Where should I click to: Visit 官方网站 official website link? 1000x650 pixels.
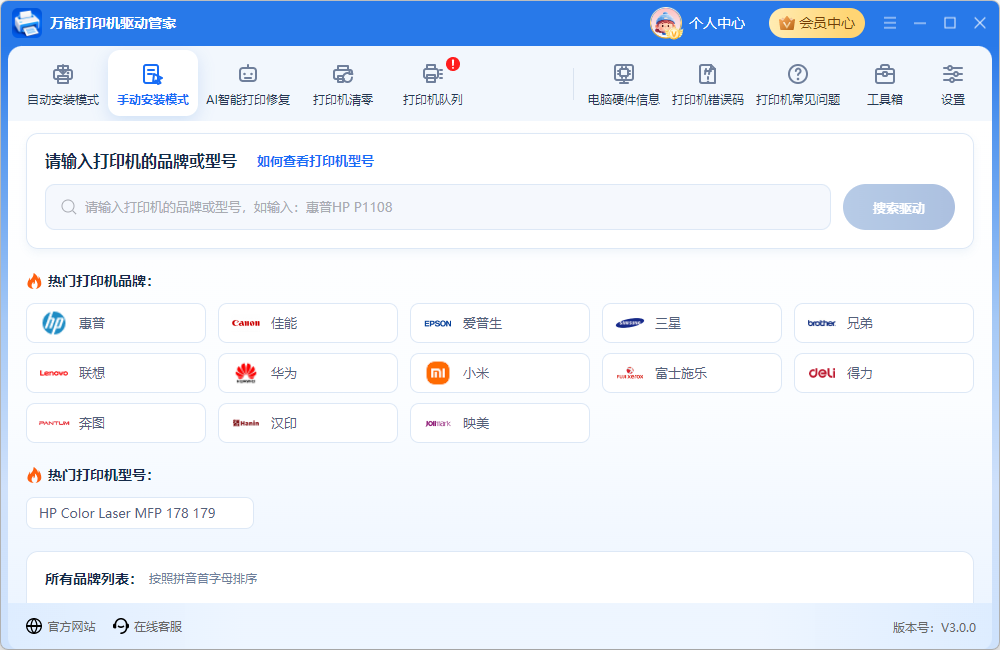(61, 626)
